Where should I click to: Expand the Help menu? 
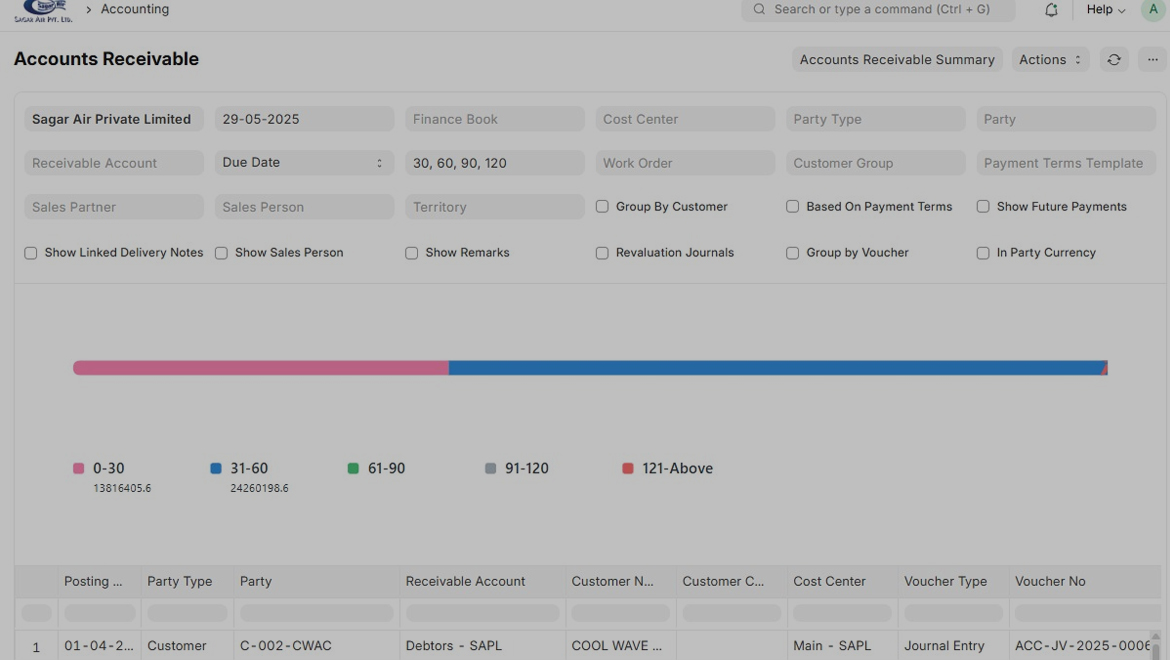click(1105, 9)
